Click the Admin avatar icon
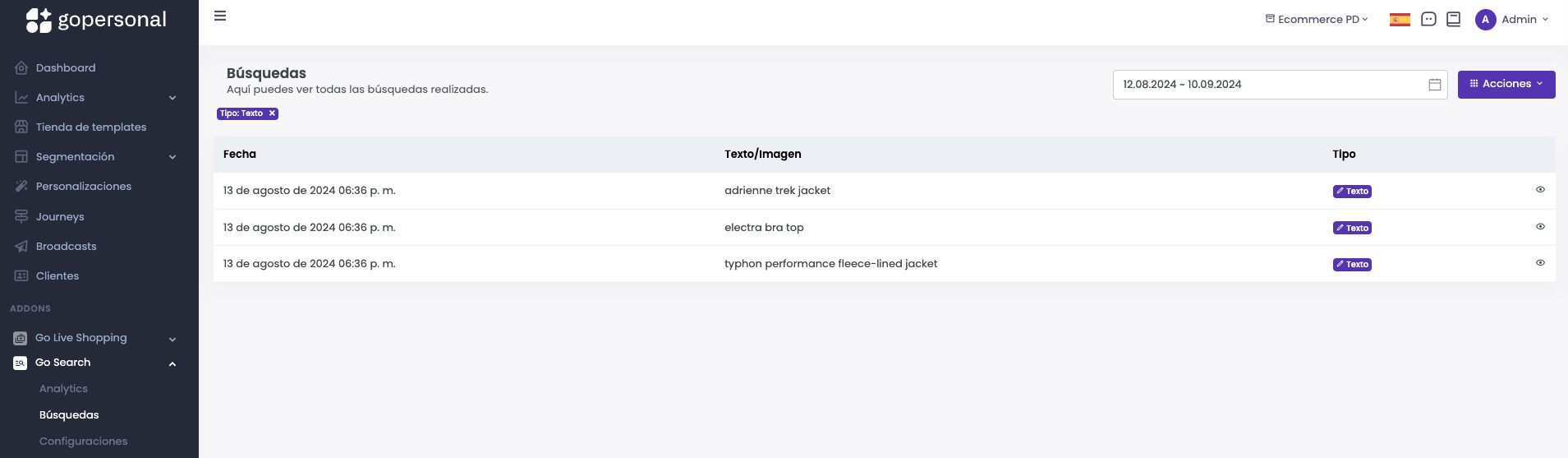The height and width of the screenshot is (458, 1568). point(1485,20)
